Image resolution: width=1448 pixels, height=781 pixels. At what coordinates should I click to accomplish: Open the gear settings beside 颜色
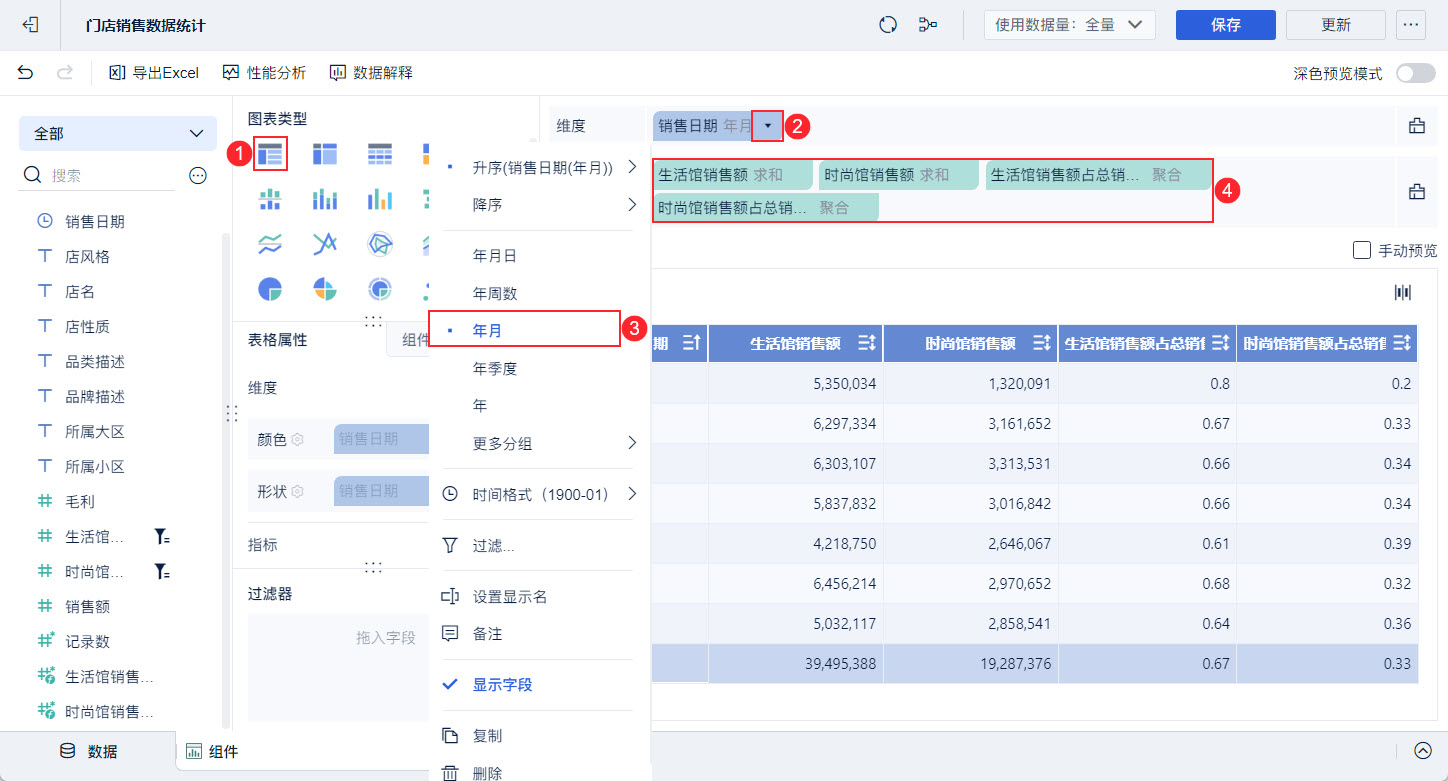297,439
